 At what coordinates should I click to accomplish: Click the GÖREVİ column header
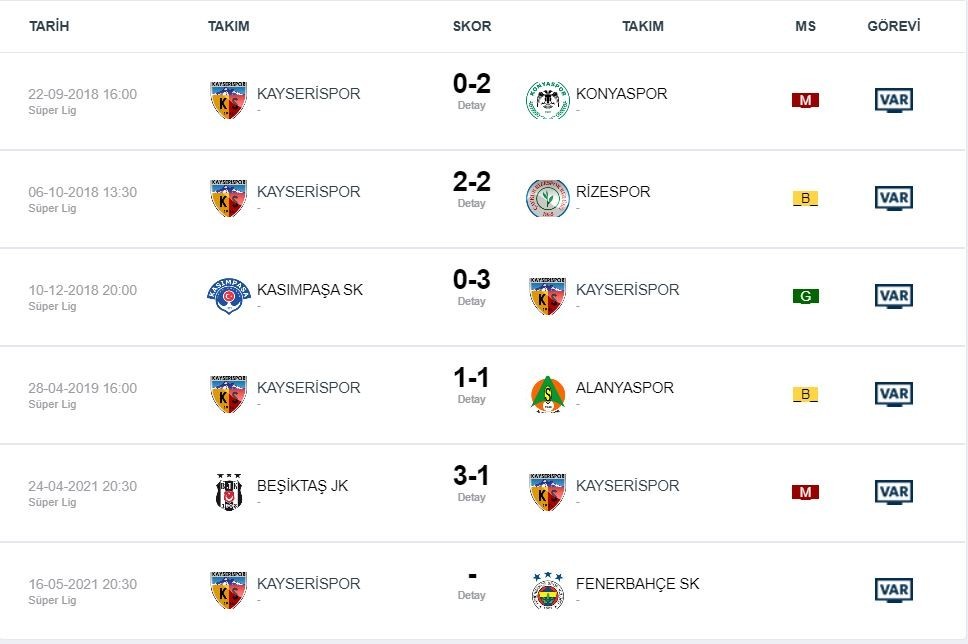(x=893, y=27)
